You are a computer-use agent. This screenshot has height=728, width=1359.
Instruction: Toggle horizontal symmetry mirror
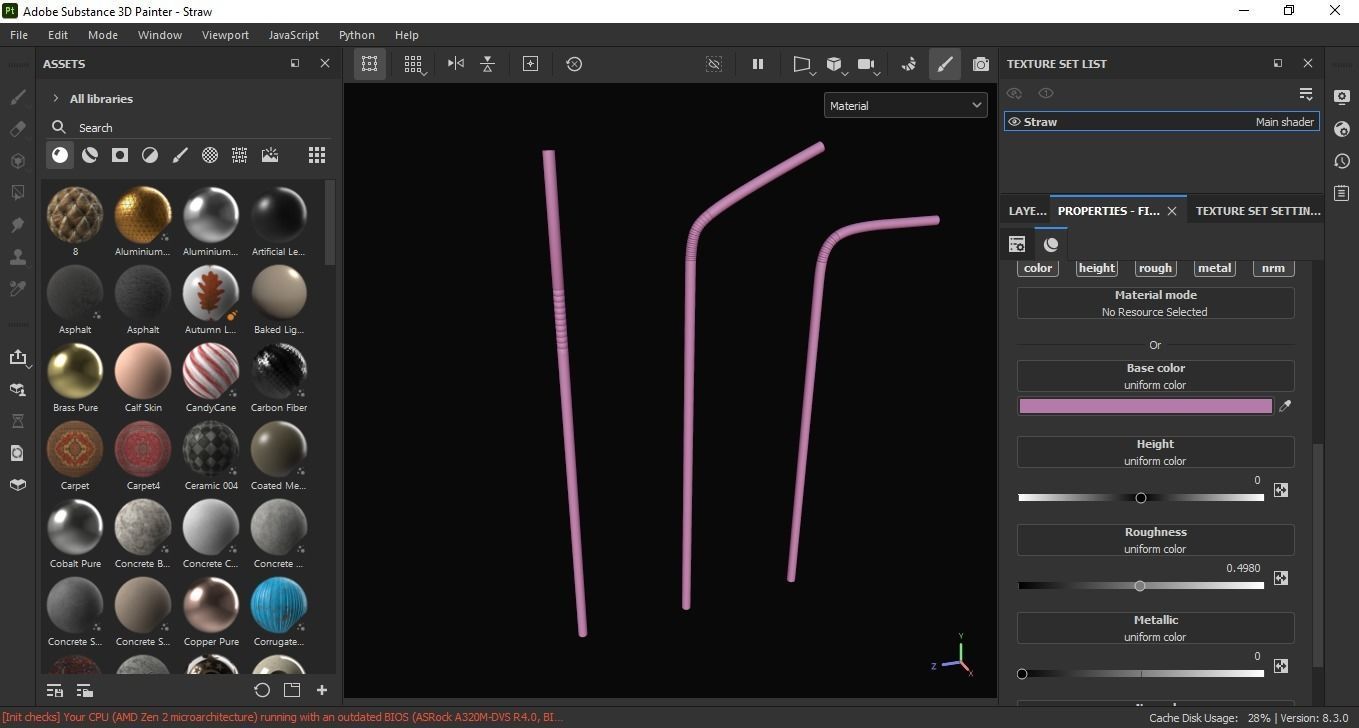tap(456, 63)
